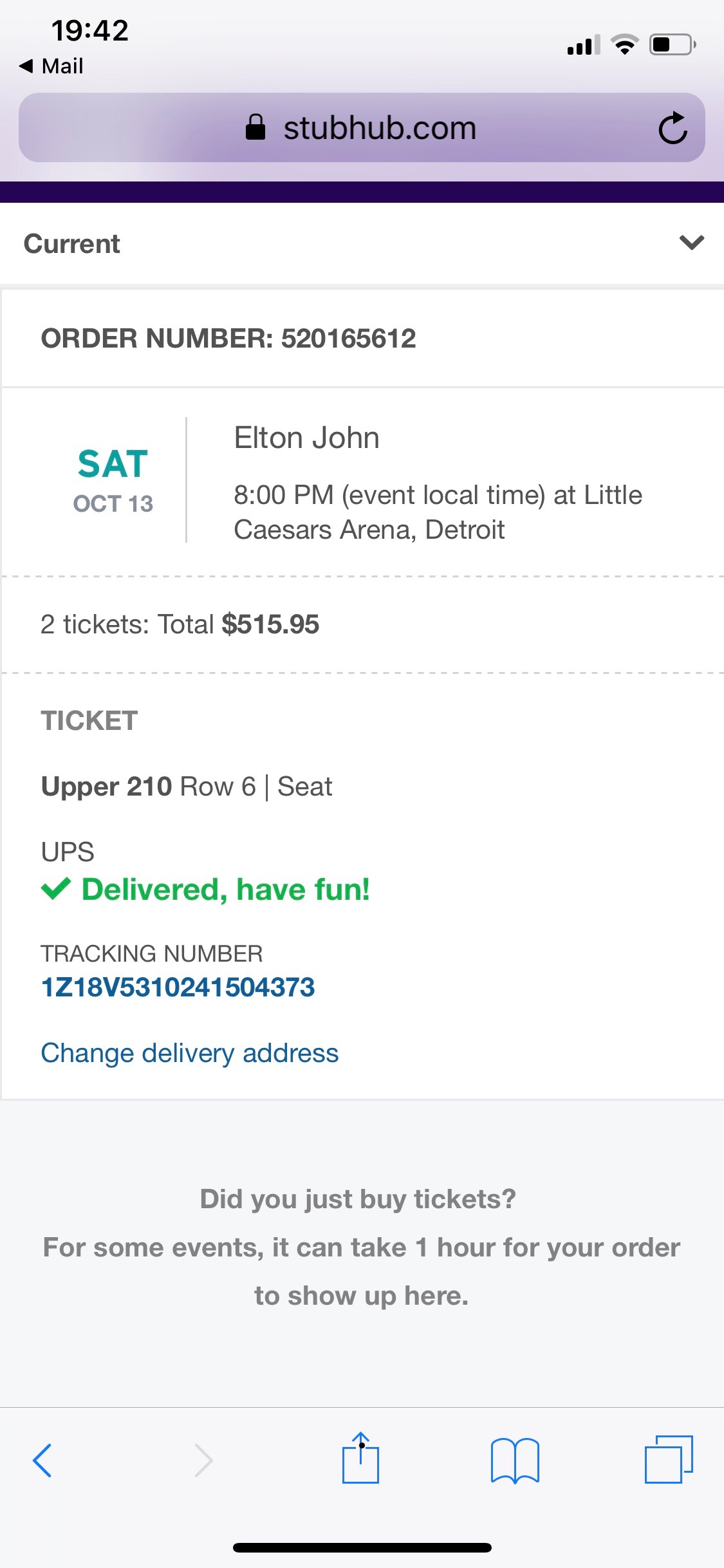Return to the Mail app
Viewport: 724px width, 1568px height.
(51, 66)
